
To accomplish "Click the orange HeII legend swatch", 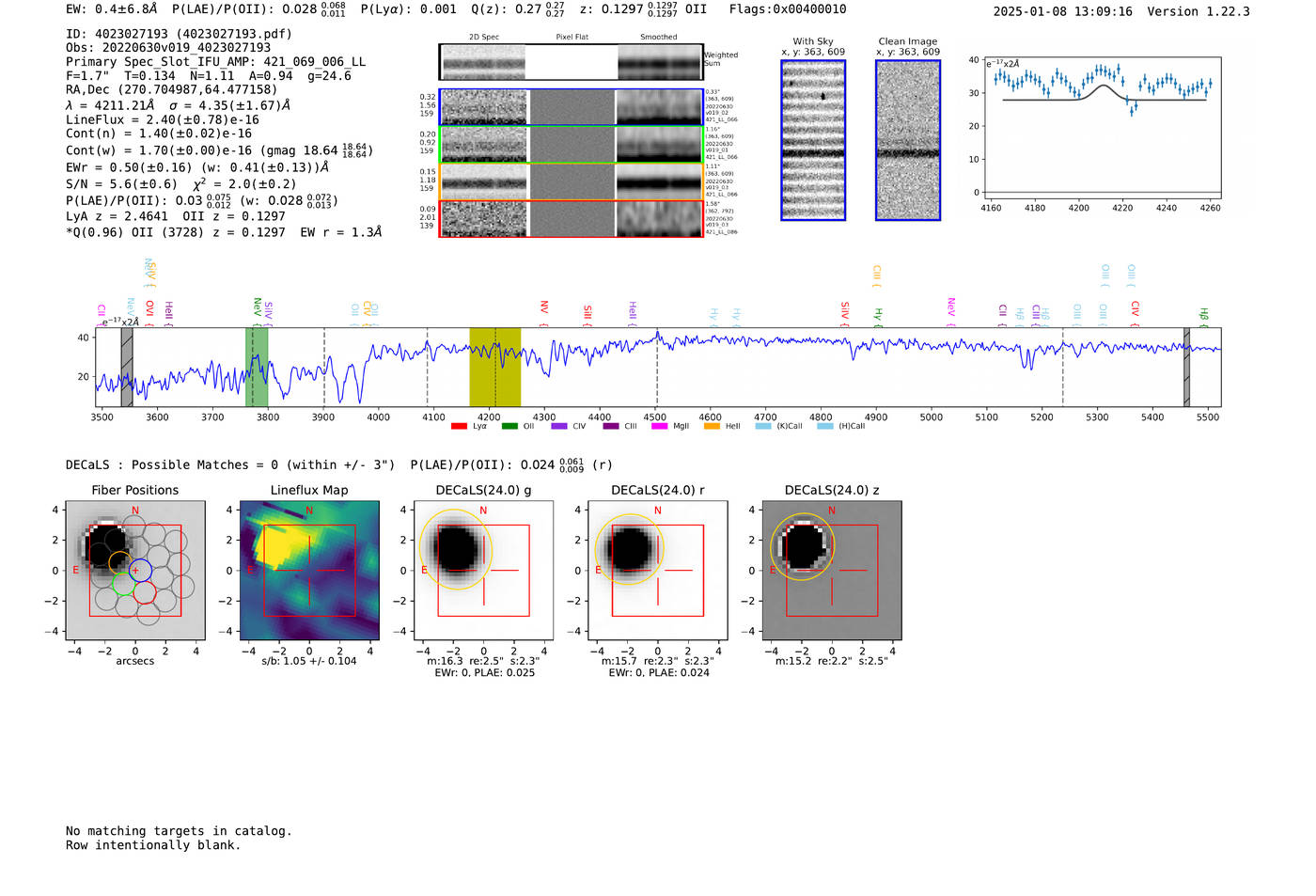I will (712, 427).
